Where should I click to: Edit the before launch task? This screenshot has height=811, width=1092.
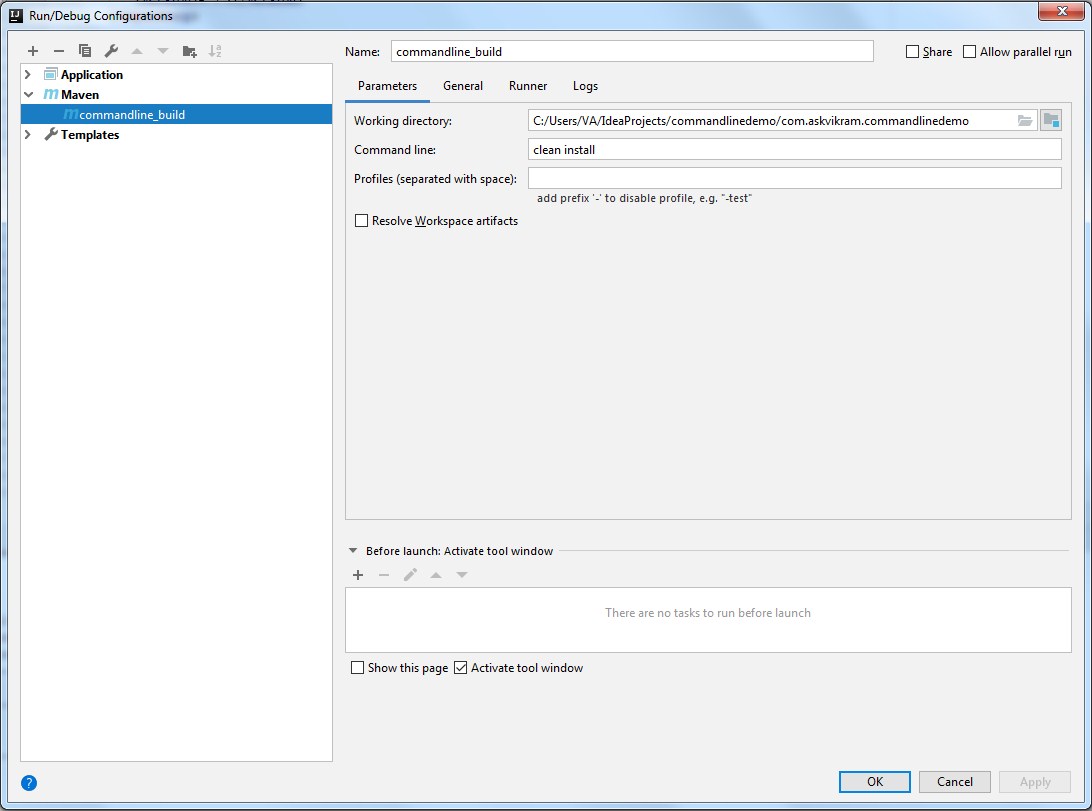click(x=410, y=575)
